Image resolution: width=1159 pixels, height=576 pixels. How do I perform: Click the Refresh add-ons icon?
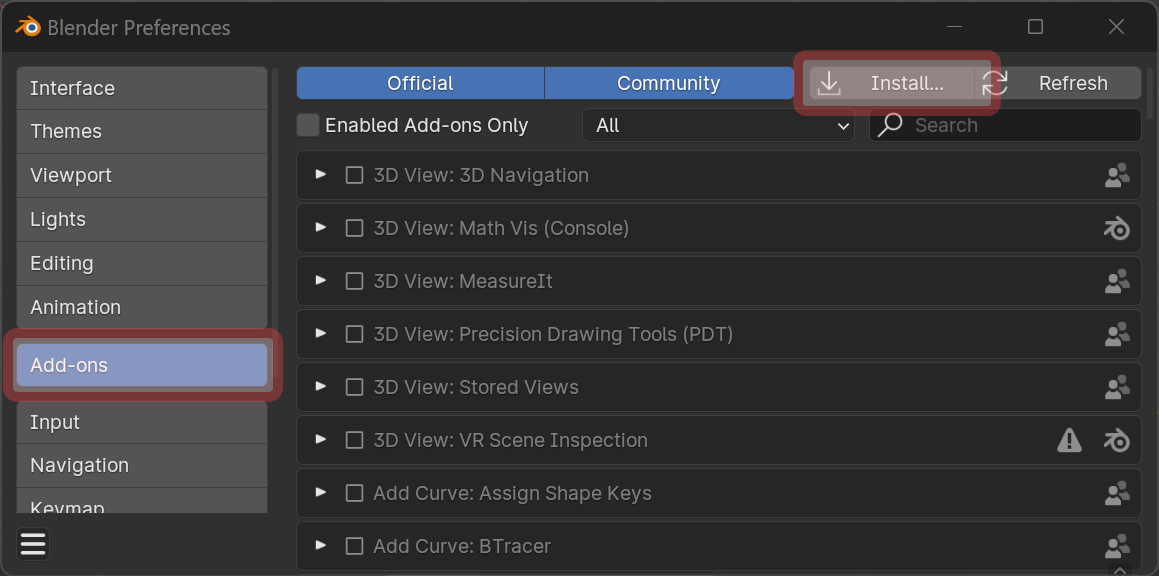point(994,84)
